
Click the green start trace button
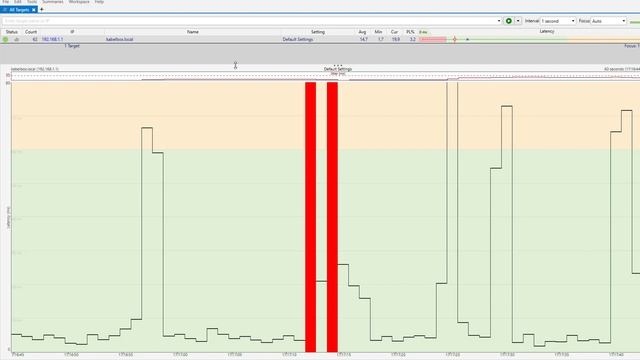509,21
